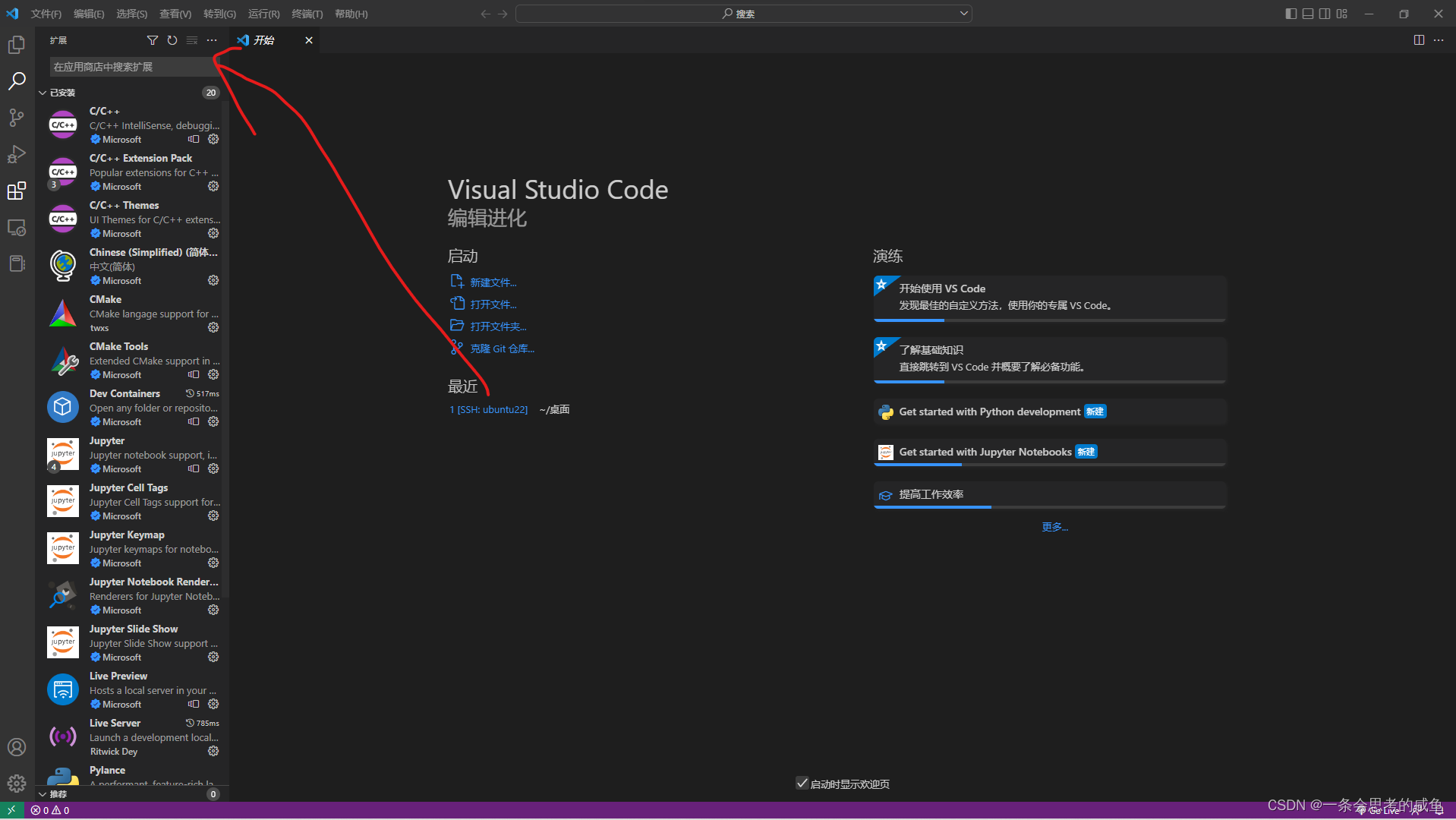Open Get started with VS Code walkthrough

(x=1050, y=298)
